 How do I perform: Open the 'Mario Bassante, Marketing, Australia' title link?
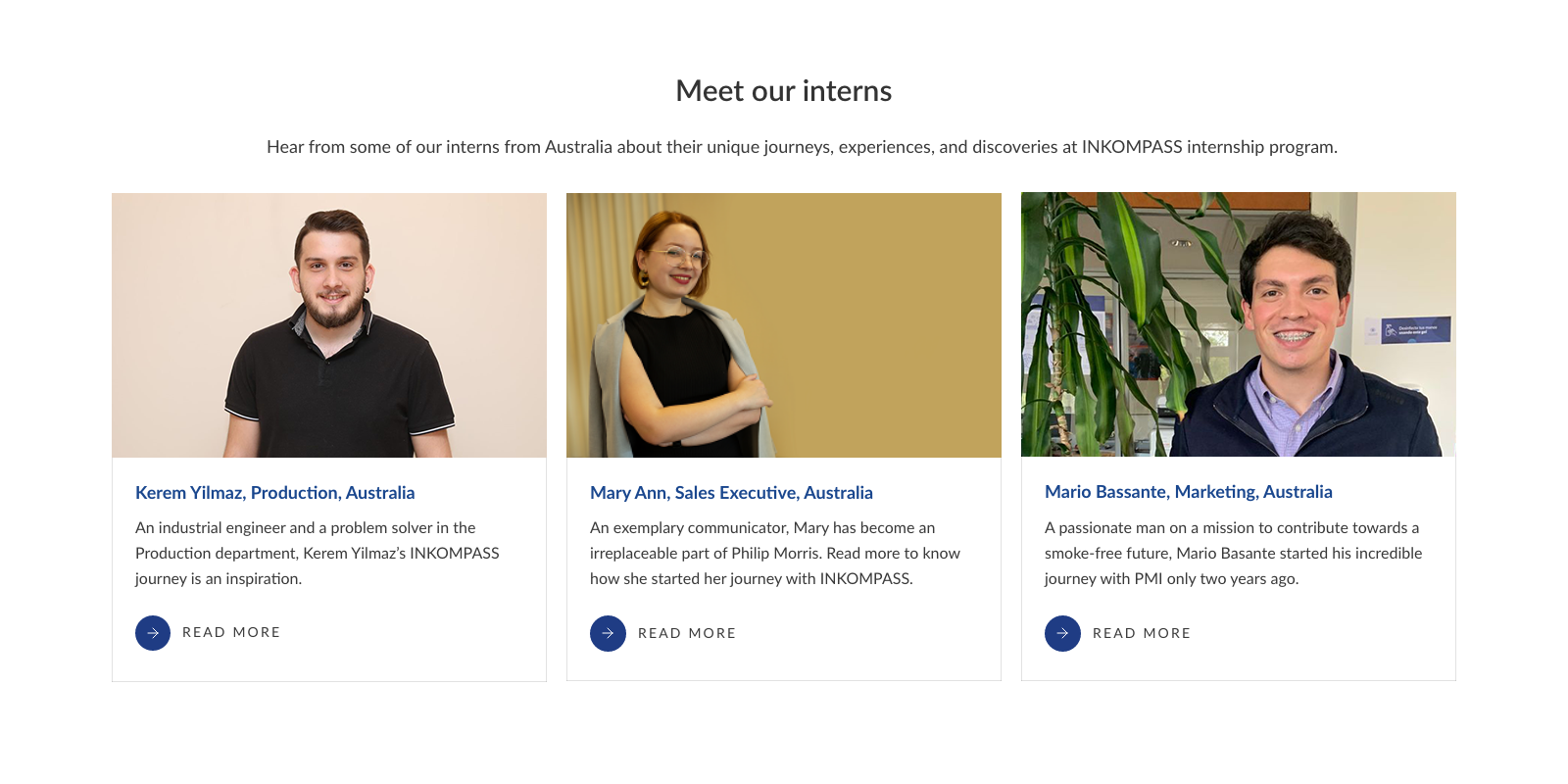(1188, 492)
